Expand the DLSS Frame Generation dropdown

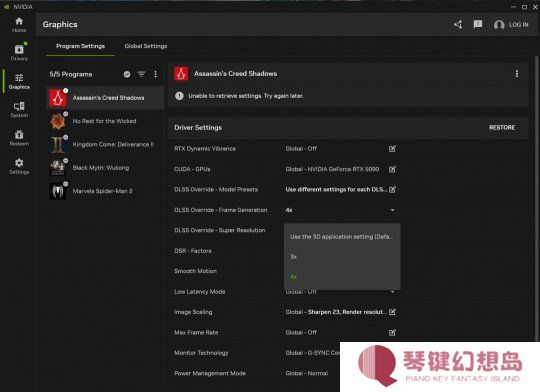[340, 210]
